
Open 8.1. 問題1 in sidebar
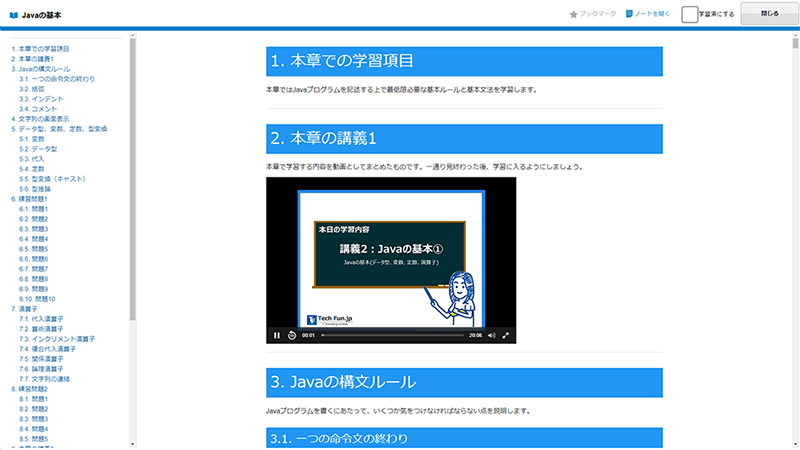point(34,399)
